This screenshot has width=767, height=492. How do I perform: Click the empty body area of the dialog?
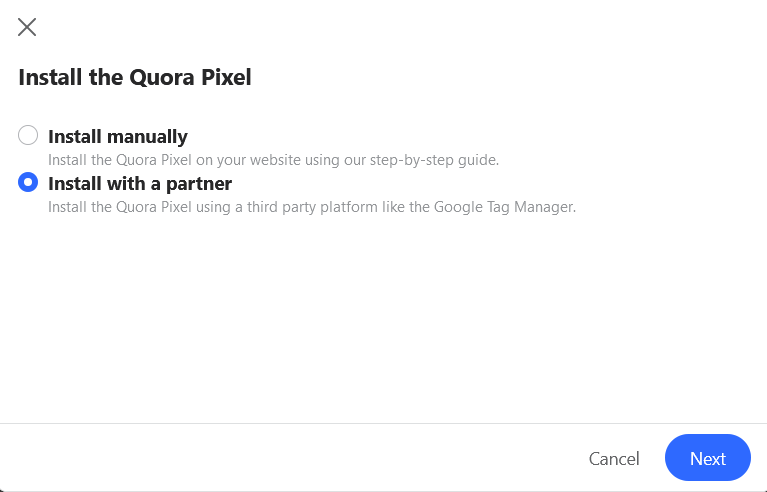[x=384, y=318]
